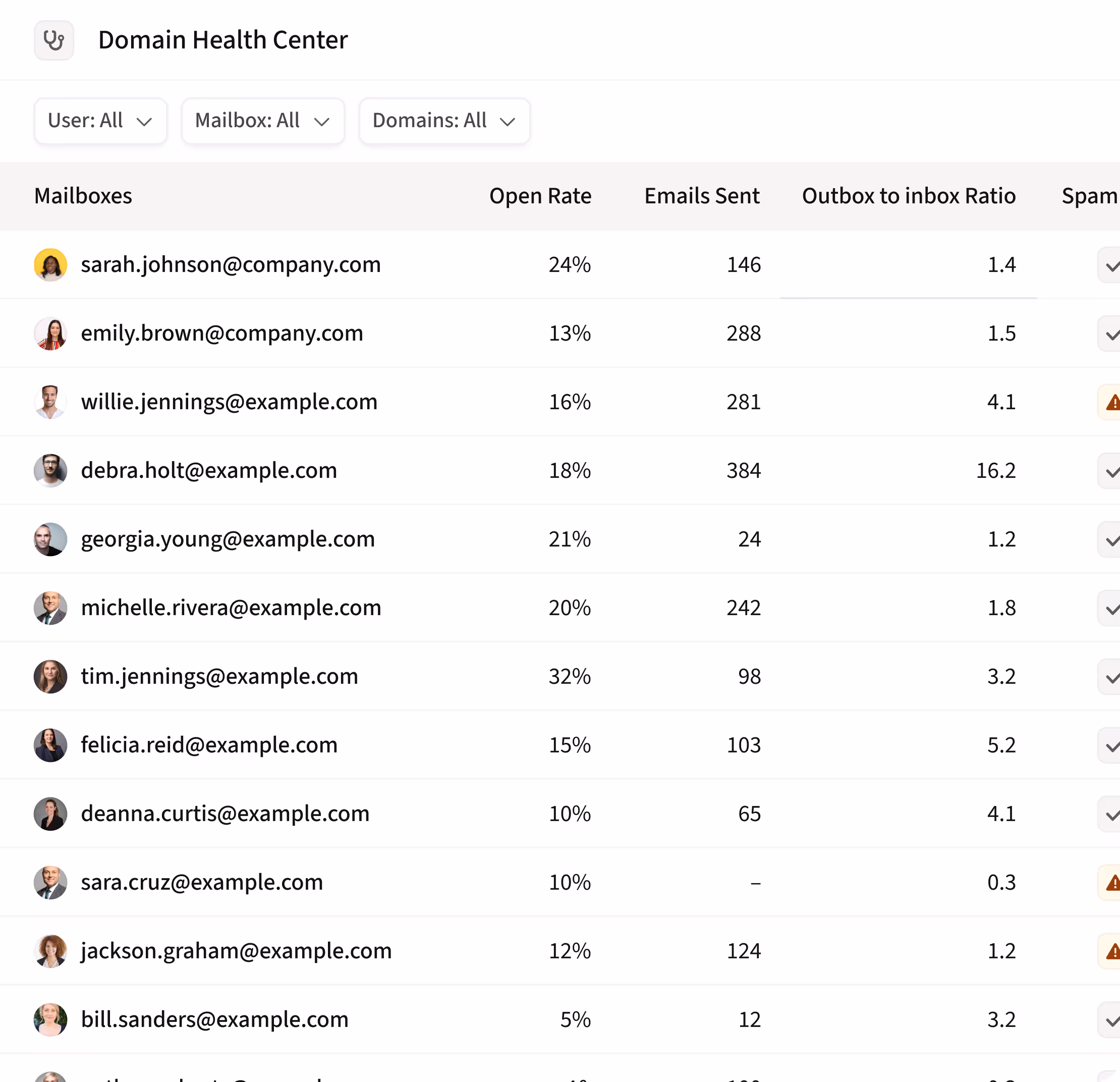Image resolution: width=1120 pixels, height=1082 pixels.
Task: Expand the Mailbox: All dropdown
Action: pyautogui.click(x=263, y=121)
